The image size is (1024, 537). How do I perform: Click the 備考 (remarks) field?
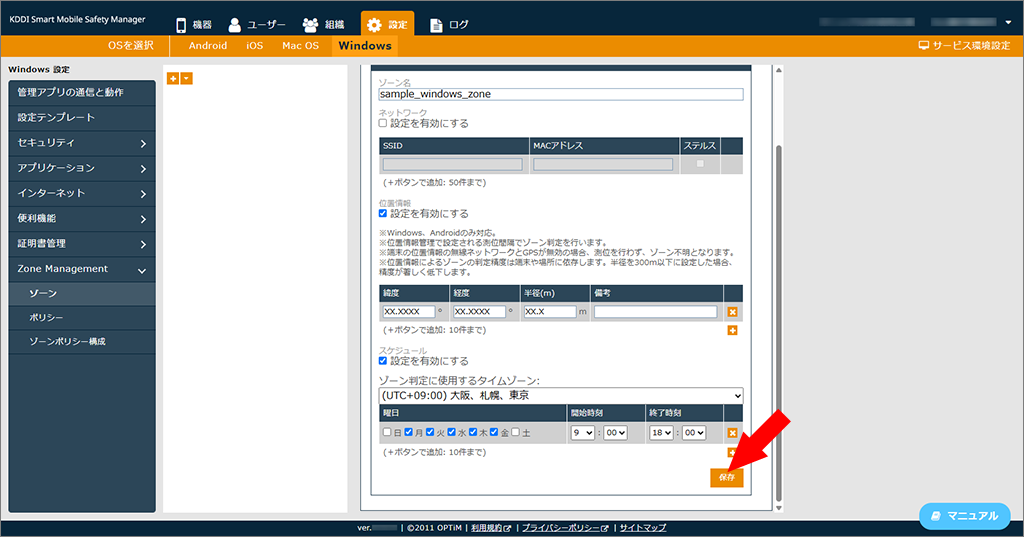(x=656, y=312)
